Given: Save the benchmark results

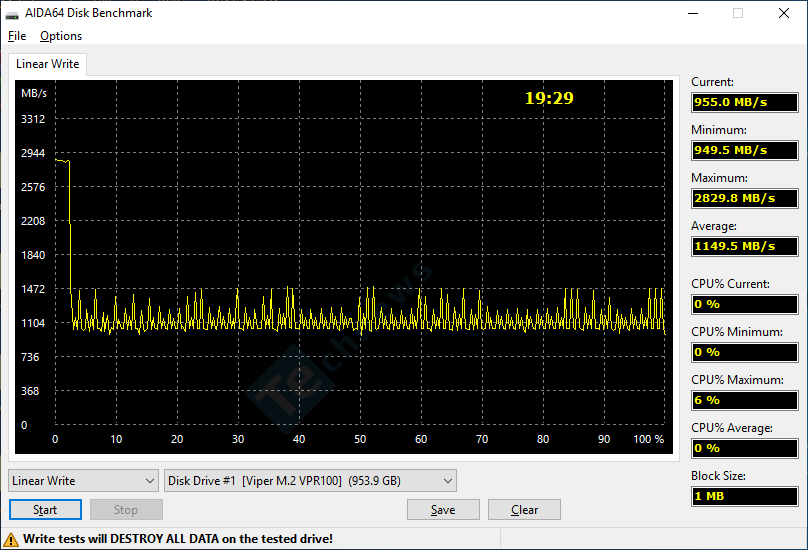Looking at the screenshot, I should coord(443,510).
